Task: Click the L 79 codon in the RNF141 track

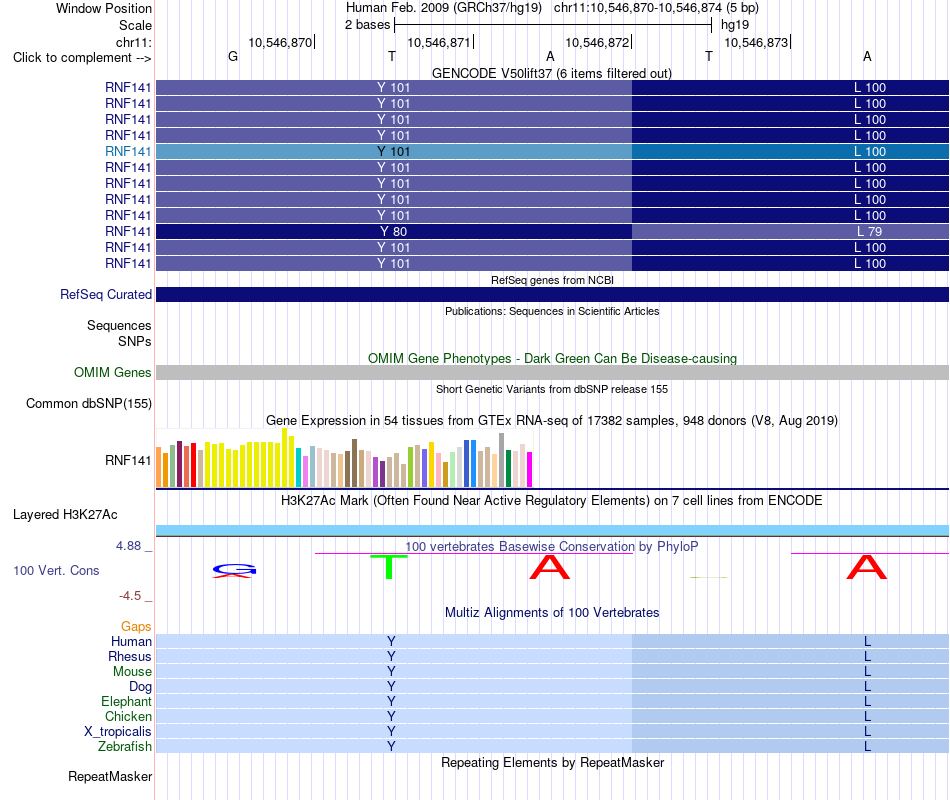Action: point(869,232)
